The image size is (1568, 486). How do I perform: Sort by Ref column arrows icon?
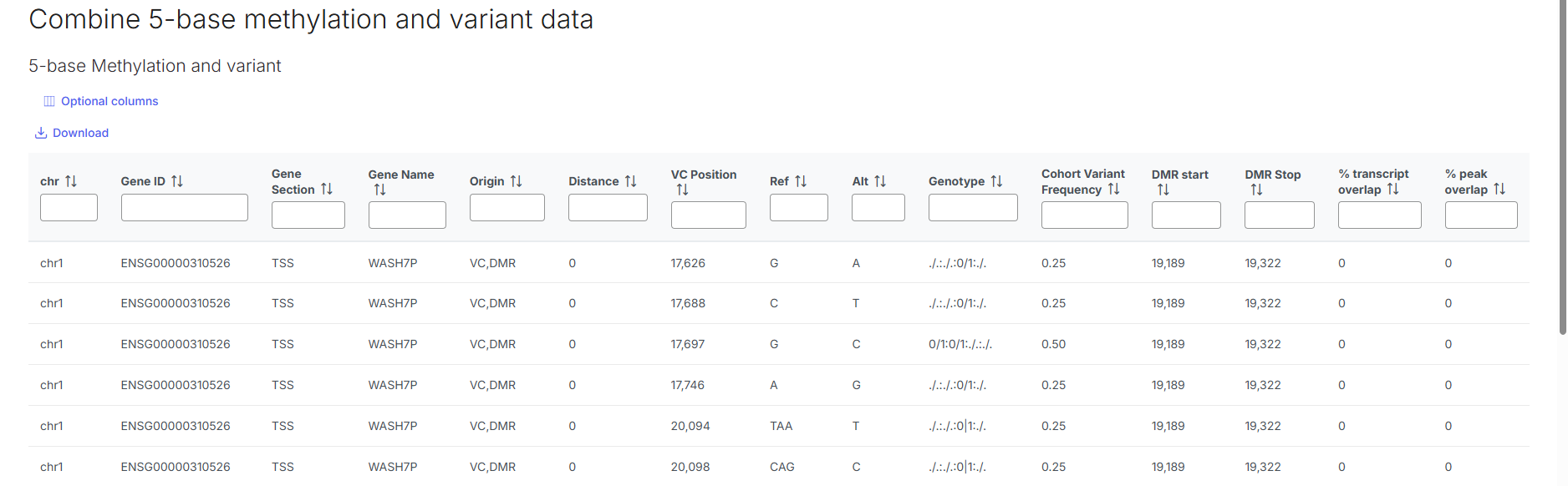coord(801,181)
